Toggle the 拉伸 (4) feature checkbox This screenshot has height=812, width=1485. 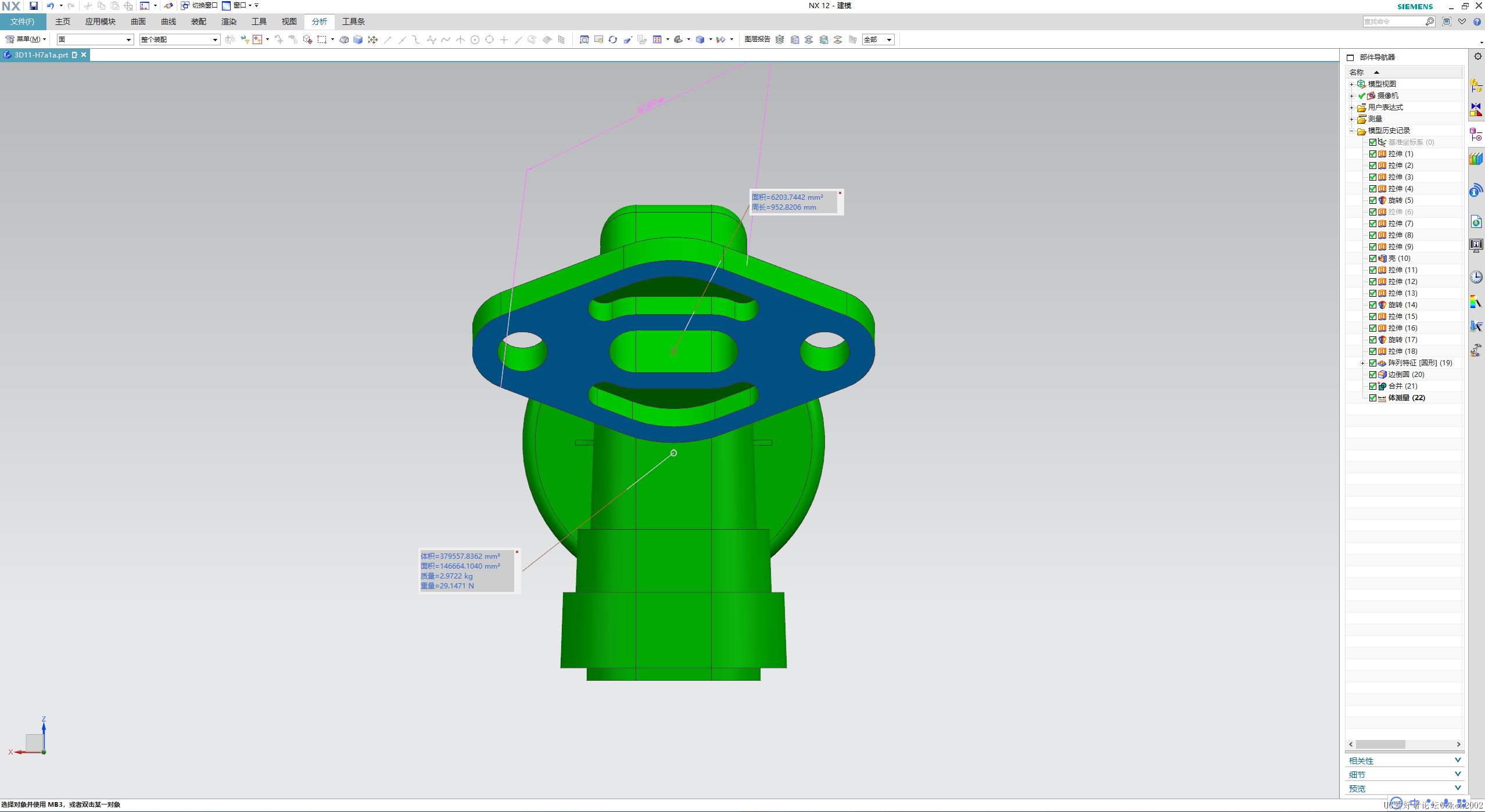point(1373,189)
